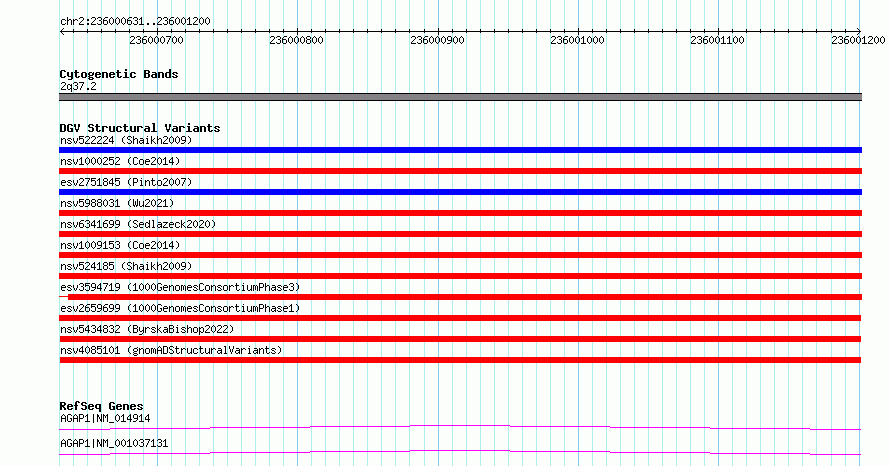Click the nsv5434832 (ByrskaBishop2022) label
This screenshot has height=466, width=890.
pyautogui.click(x=147, y=329)
